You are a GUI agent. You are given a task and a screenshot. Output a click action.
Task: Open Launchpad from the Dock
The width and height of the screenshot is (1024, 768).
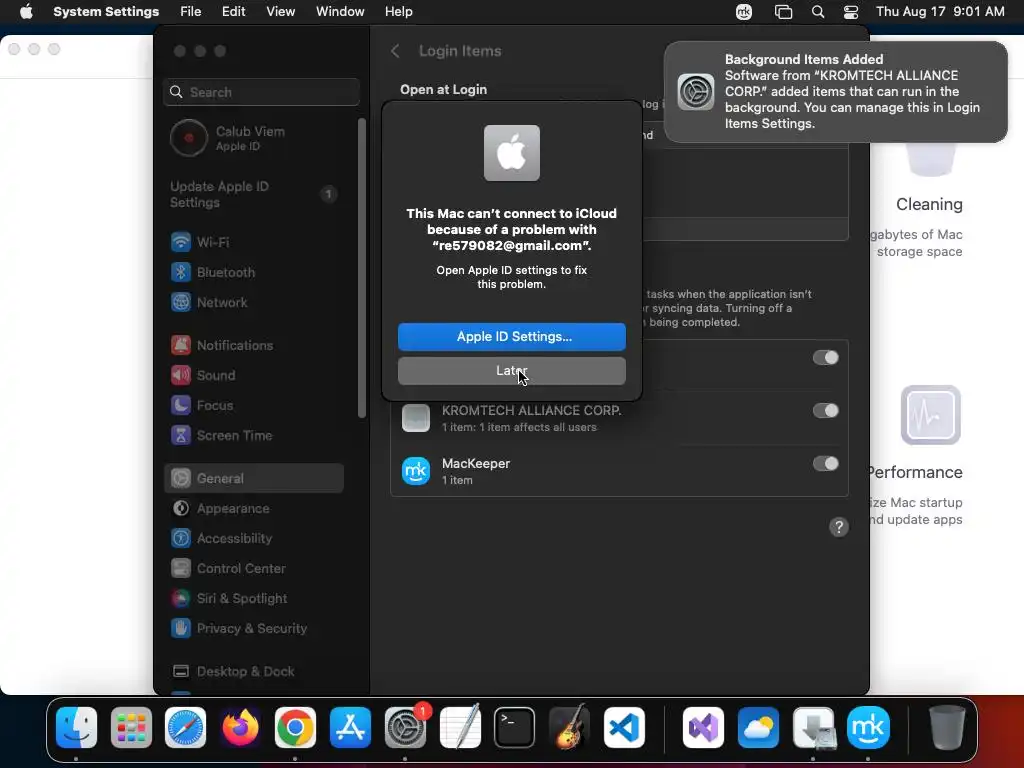[131, 727]
